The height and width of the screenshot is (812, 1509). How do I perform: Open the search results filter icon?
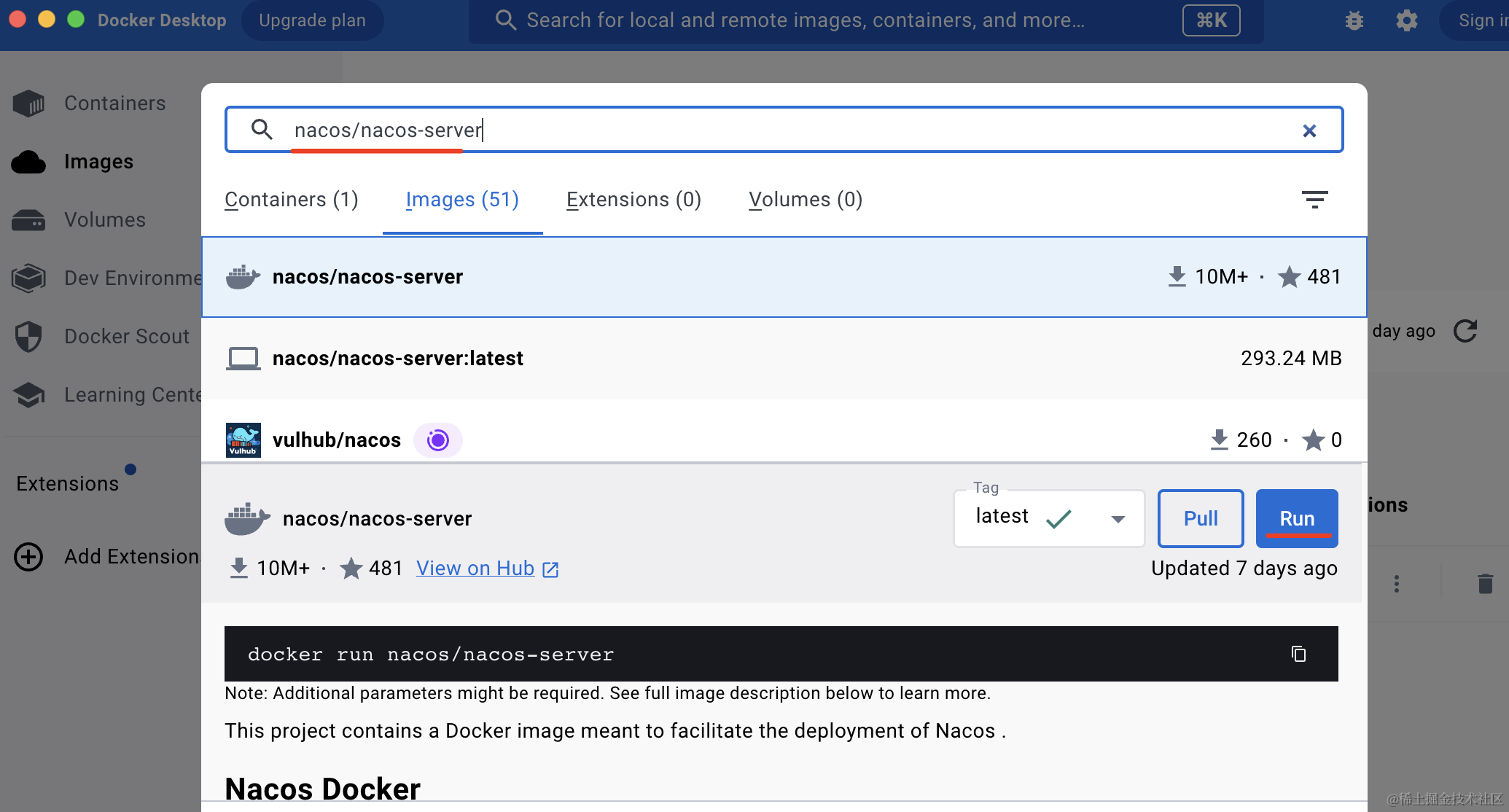click(x=1314, y=199)
